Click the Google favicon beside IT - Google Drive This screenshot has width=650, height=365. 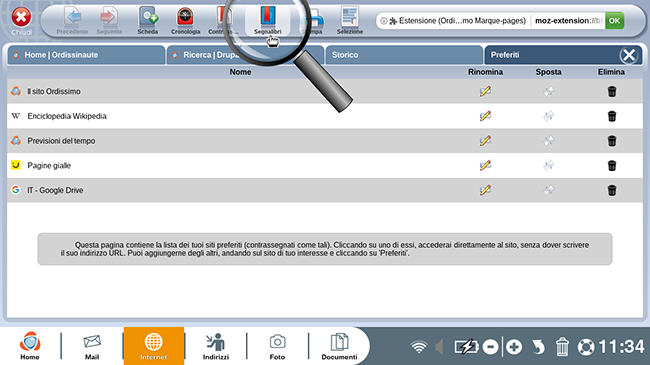(x=16, y=190)
